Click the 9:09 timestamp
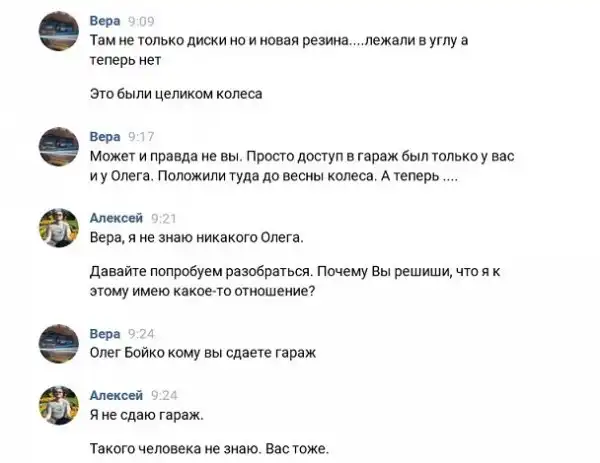Viewport: 600px width, 463px height. coord(142,19)
